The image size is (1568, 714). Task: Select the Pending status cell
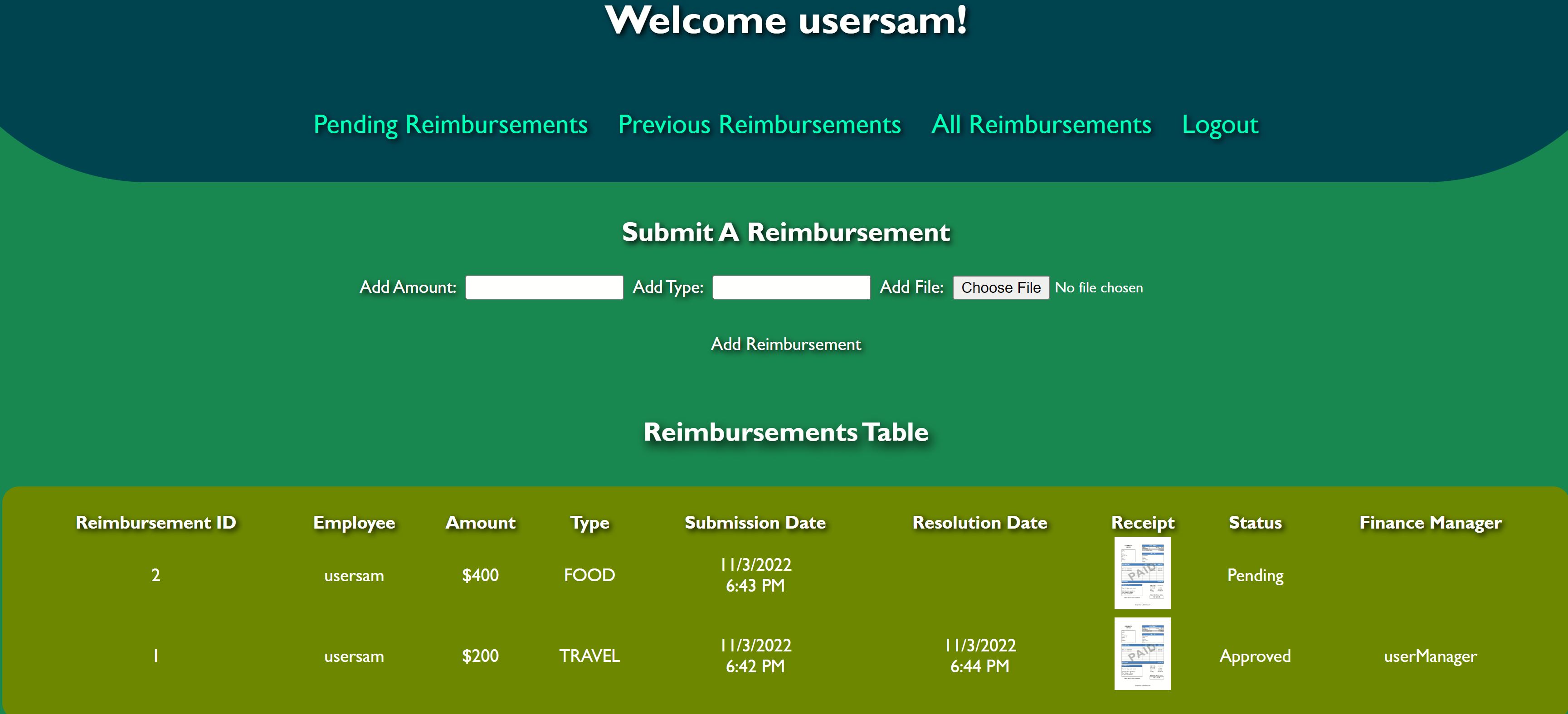coord(1255,575)
